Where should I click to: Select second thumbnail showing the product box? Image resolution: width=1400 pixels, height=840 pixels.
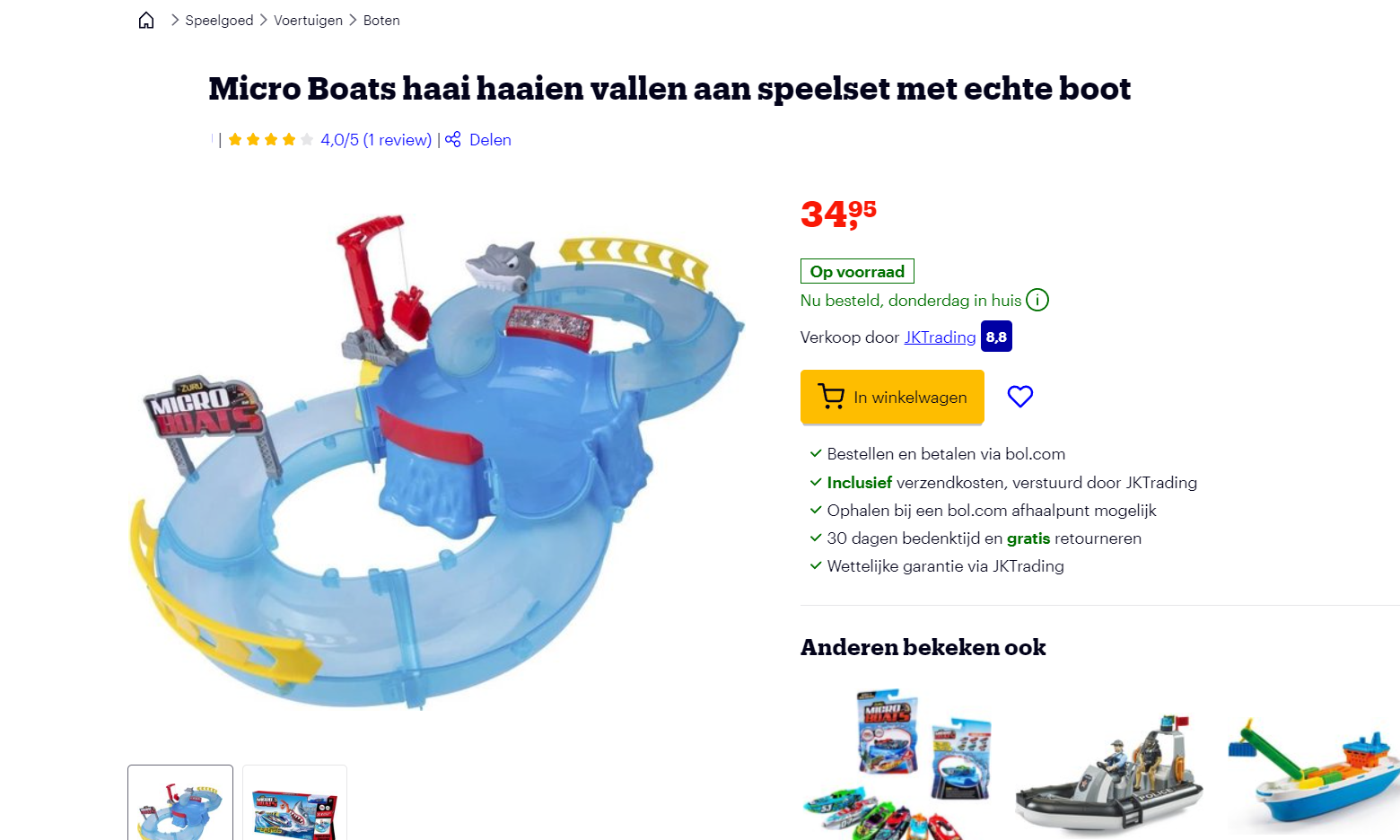[294, 802]
